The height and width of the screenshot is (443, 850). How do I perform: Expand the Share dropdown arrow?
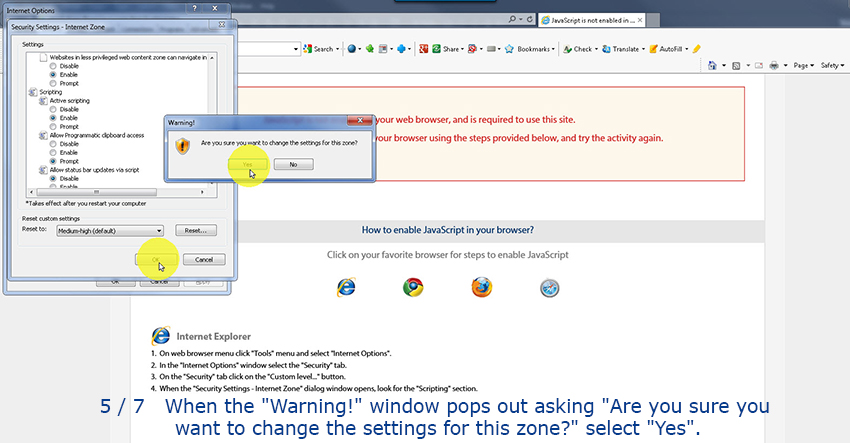462,49
